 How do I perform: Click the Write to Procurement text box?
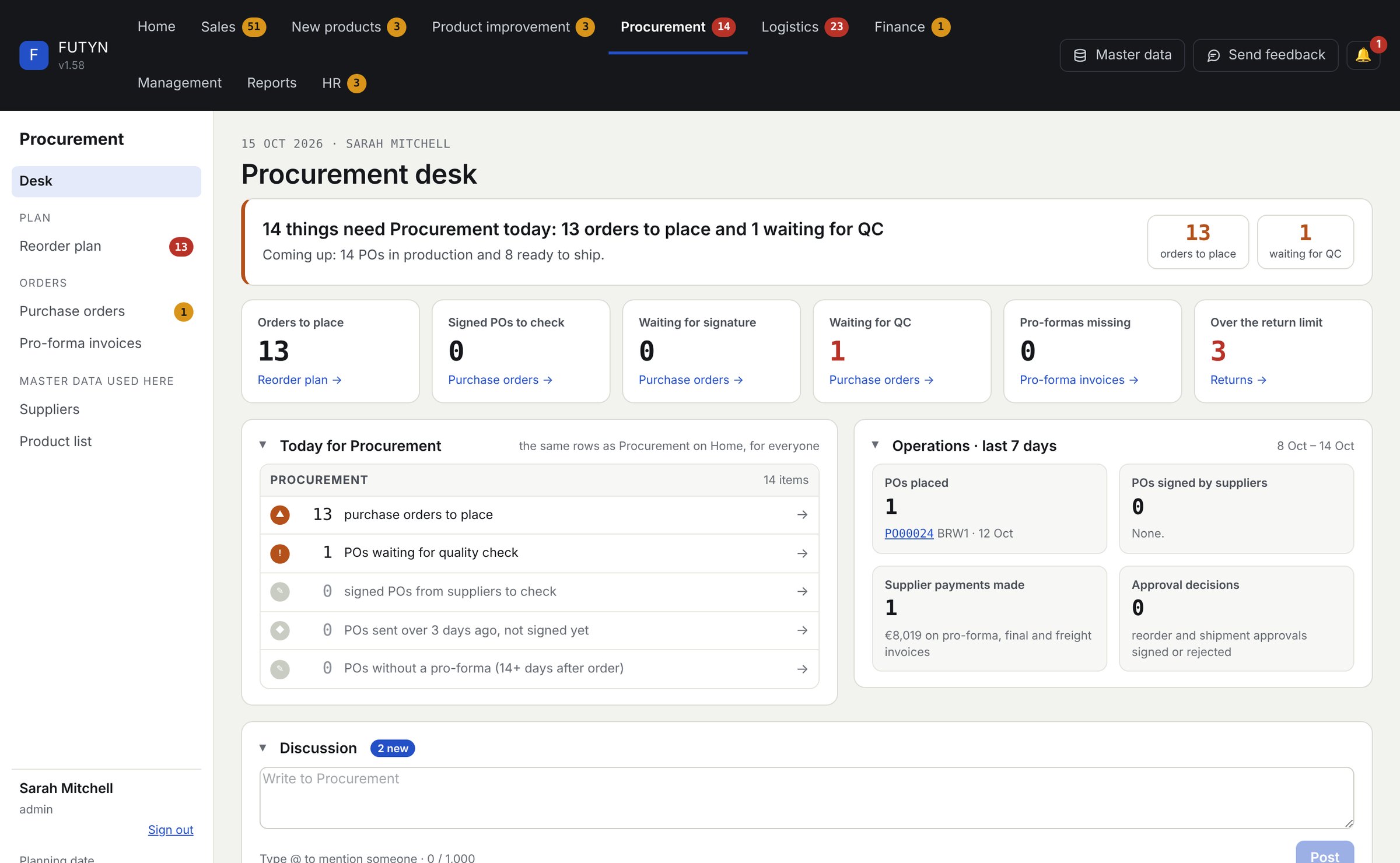coord(806,798)
